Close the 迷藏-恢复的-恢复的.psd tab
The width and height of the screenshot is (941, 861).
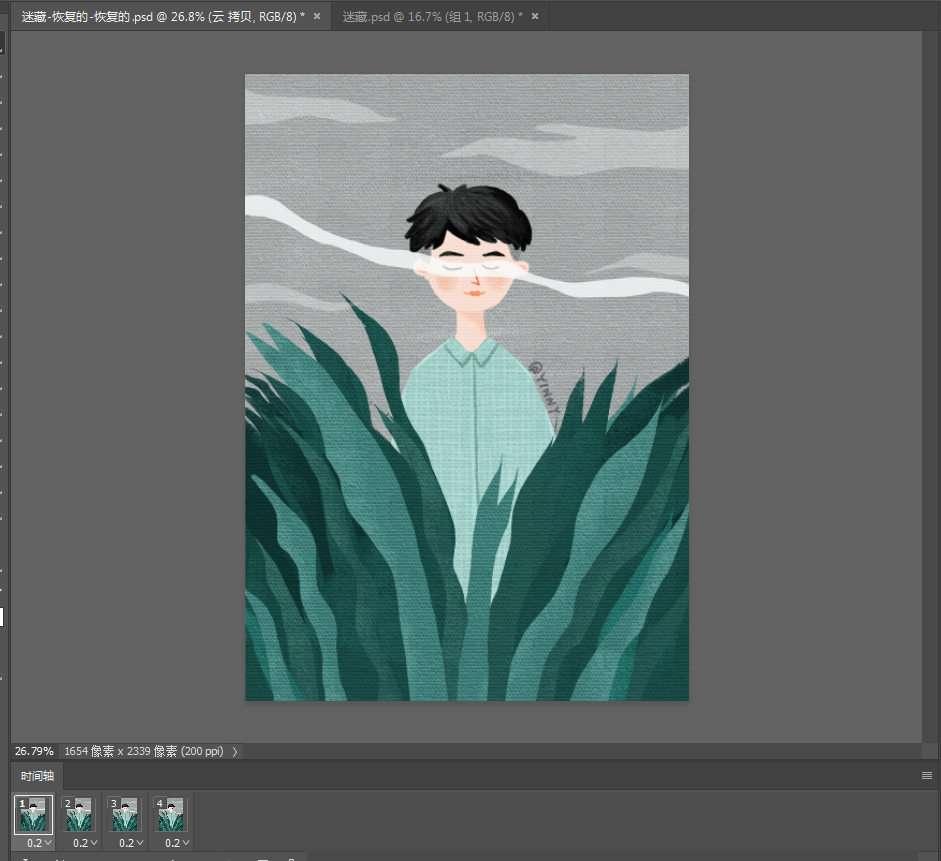[x=317, y=16]
